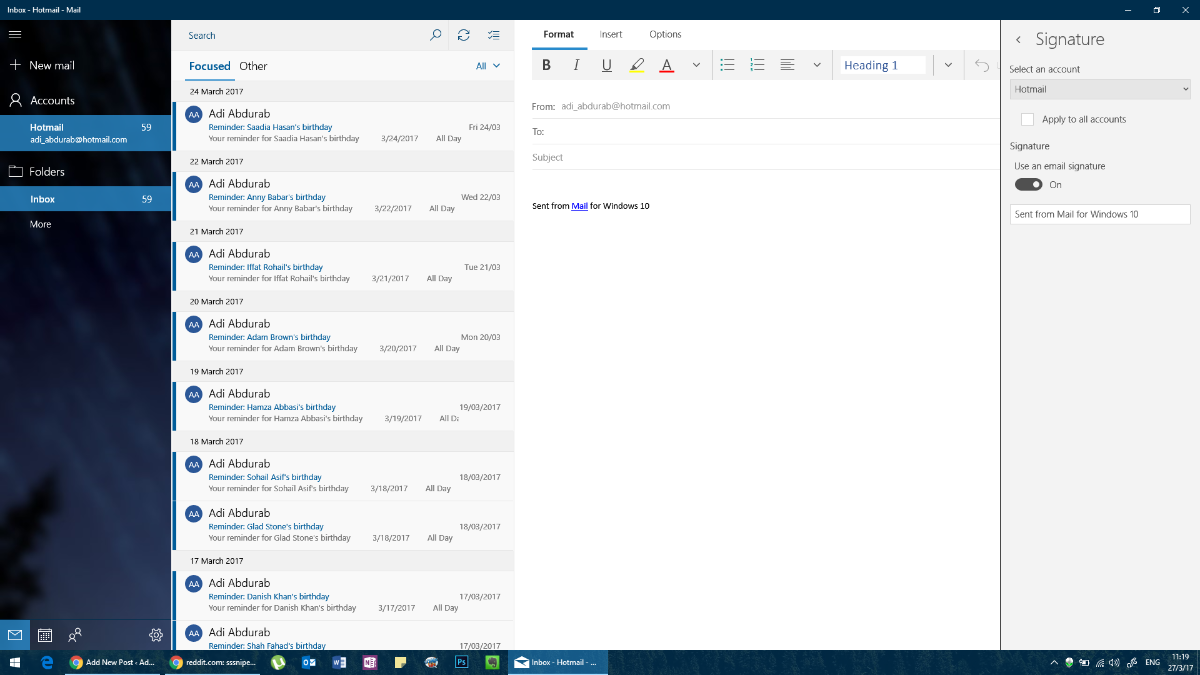Screen dimensions: 1200x675
Task: Open the Hotmail account dropdown
Action: click(x=1100, y=89)
